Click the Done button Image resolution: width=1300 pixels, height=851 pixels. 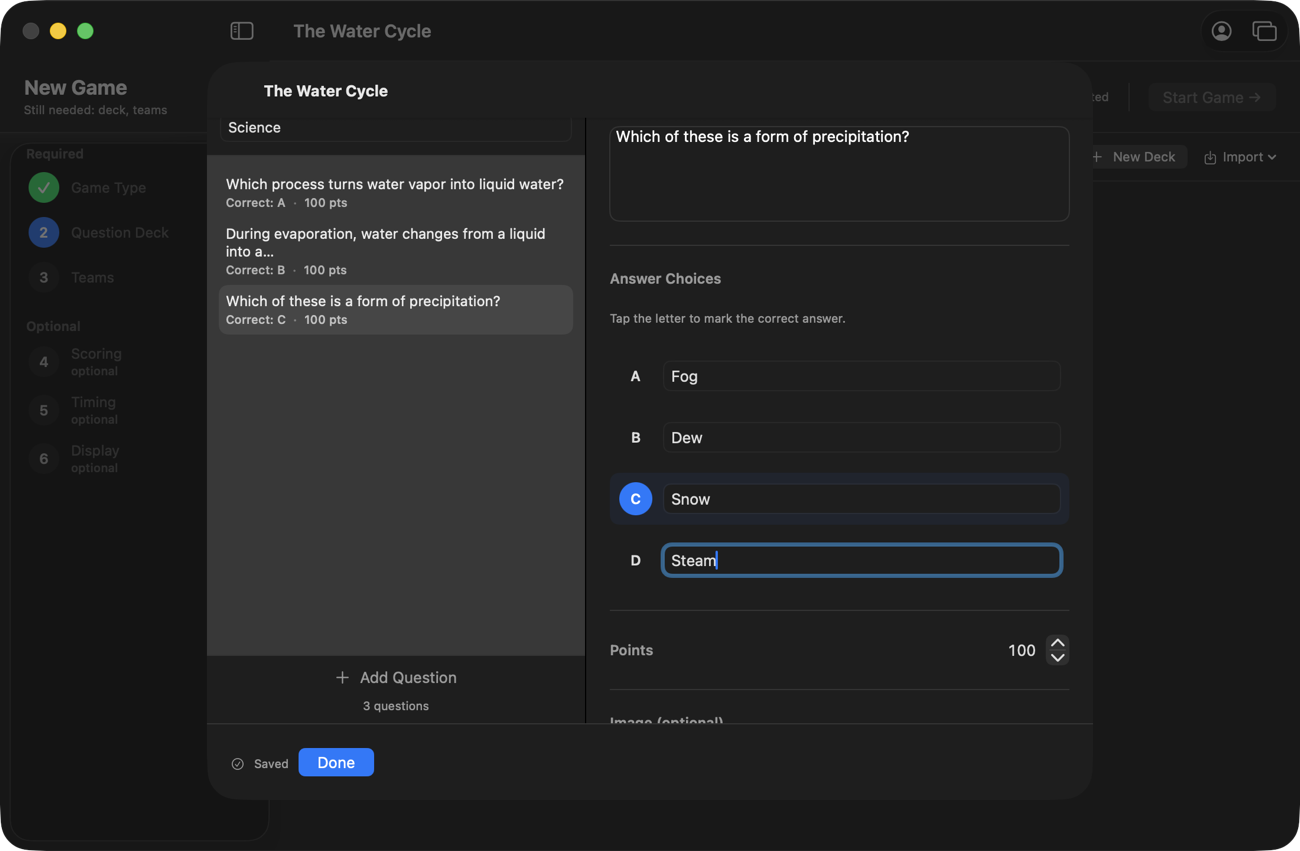[x=336, y=762]
